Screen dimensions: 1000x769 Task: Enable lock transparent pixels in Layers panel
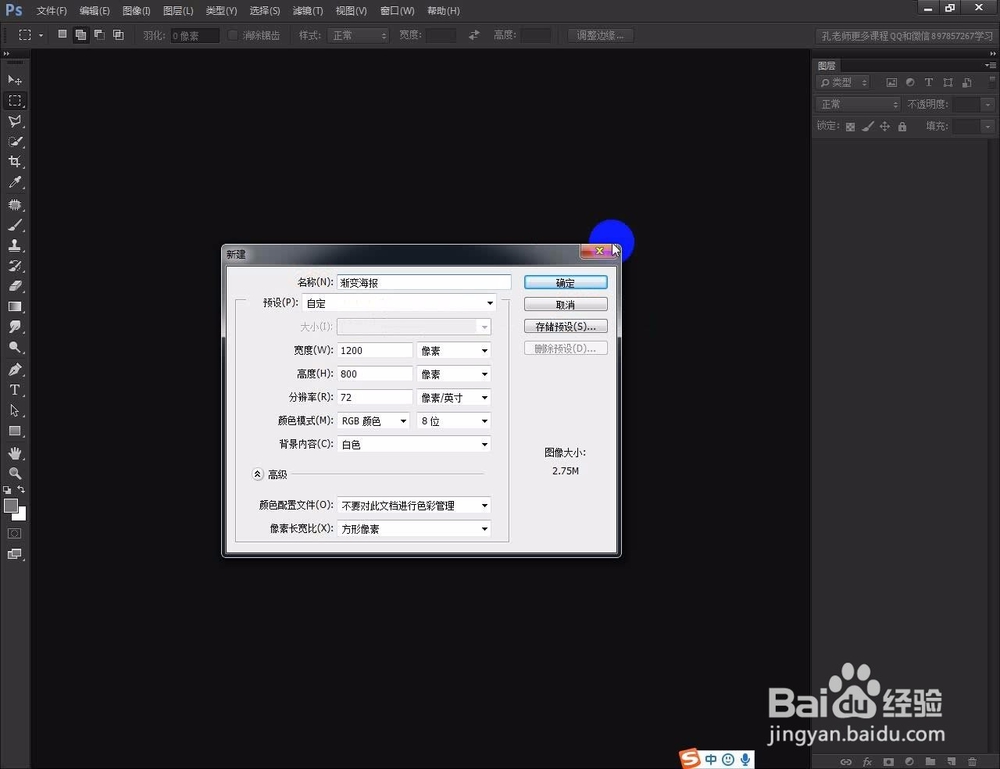pyautogui.click(x=852, y=126)
